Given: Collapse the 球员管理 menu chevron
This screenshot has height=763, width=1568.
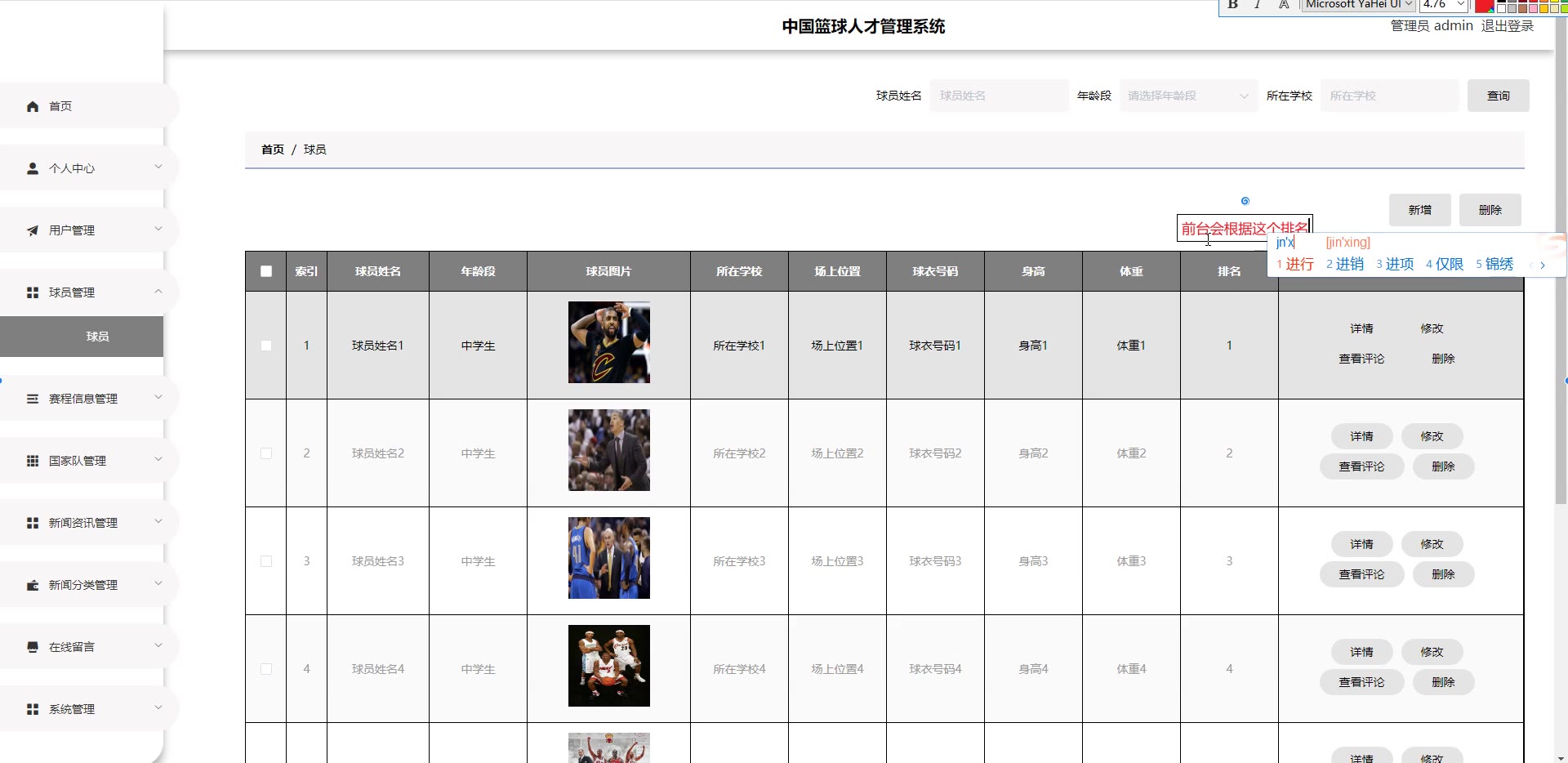Looking at the screenshot, I should click(x=158, y=291).
